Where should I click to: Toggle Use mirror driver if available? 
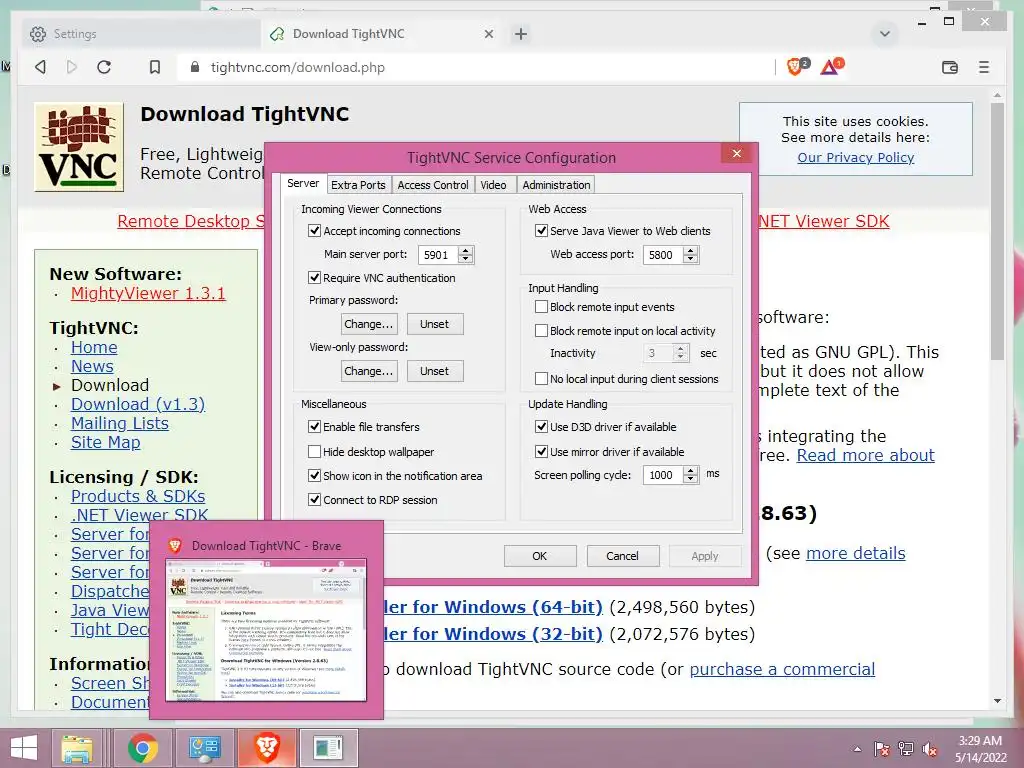click(x=541, y=451)
